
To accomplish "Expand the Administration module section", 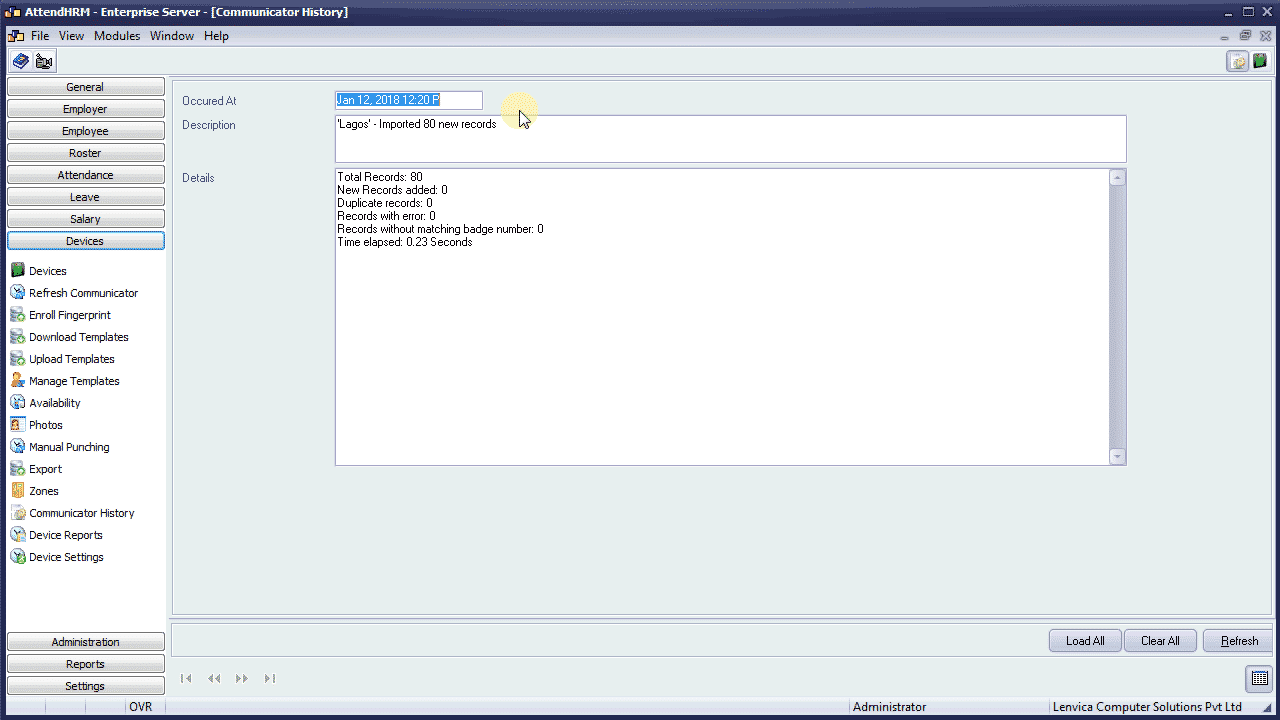I will (85, 642).
